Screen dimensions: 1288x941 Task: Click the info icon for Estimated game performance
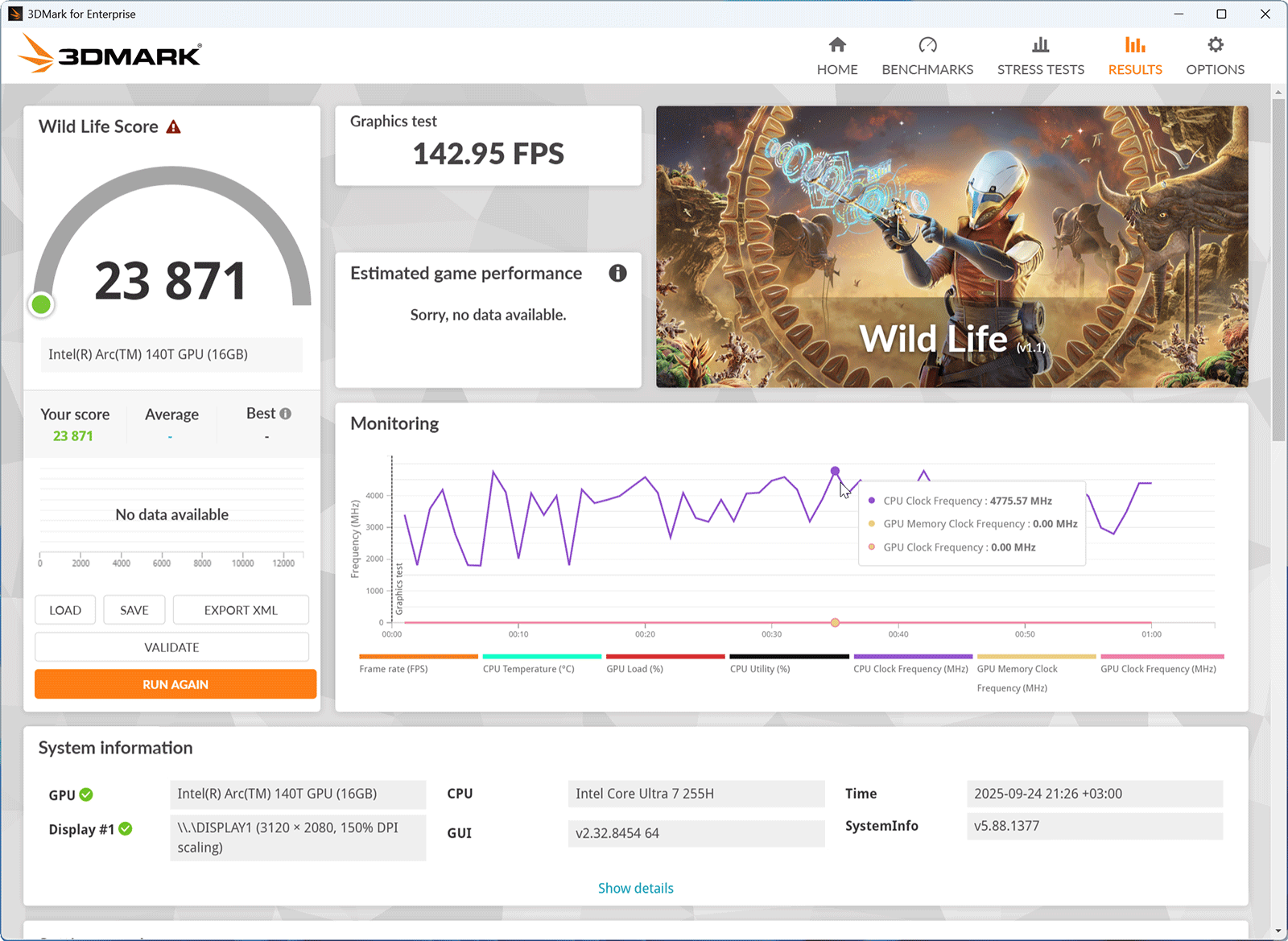point(617,273)
